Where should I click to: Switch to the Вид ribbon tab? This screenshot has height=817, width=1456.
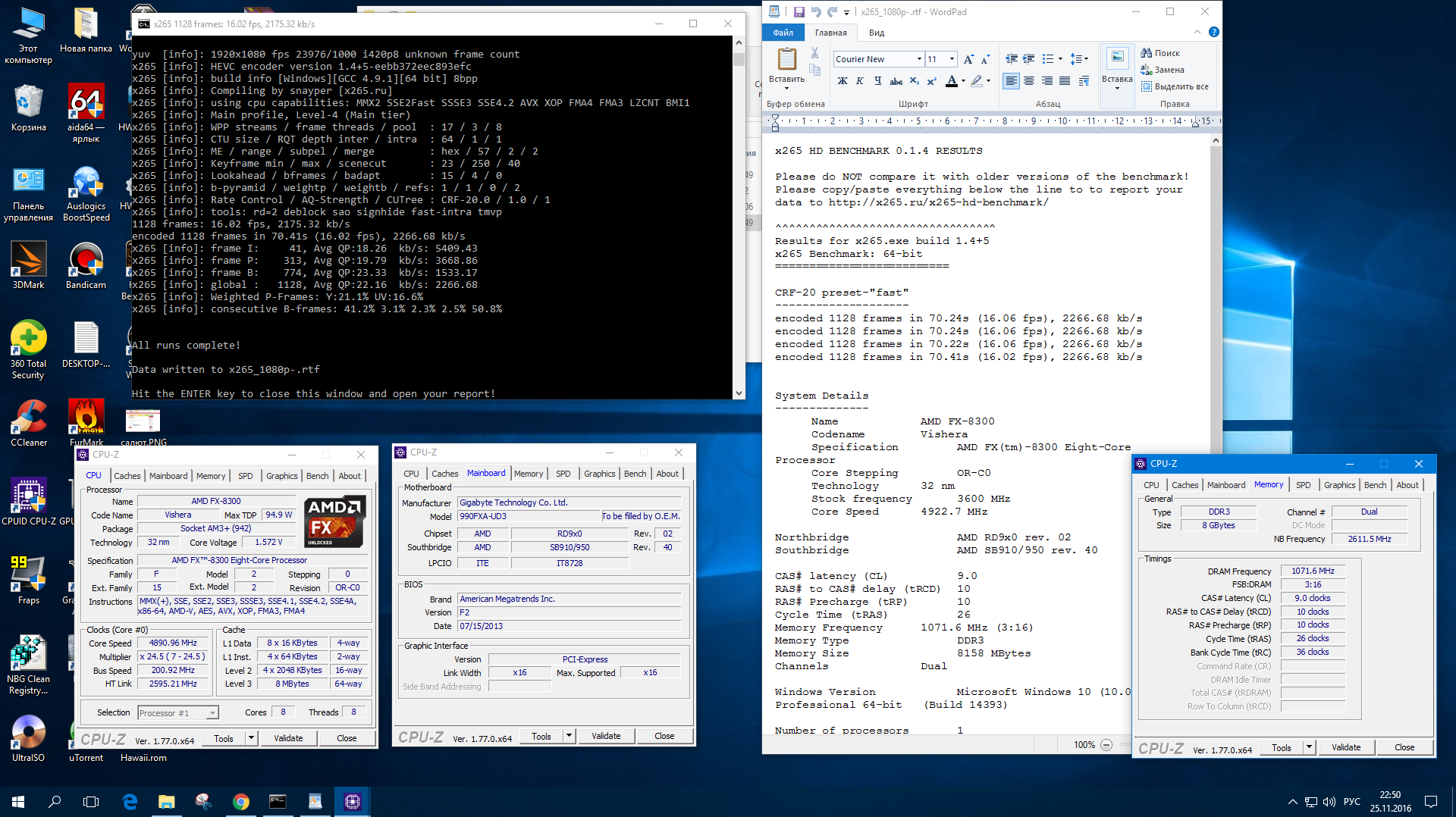click(877, 33)
